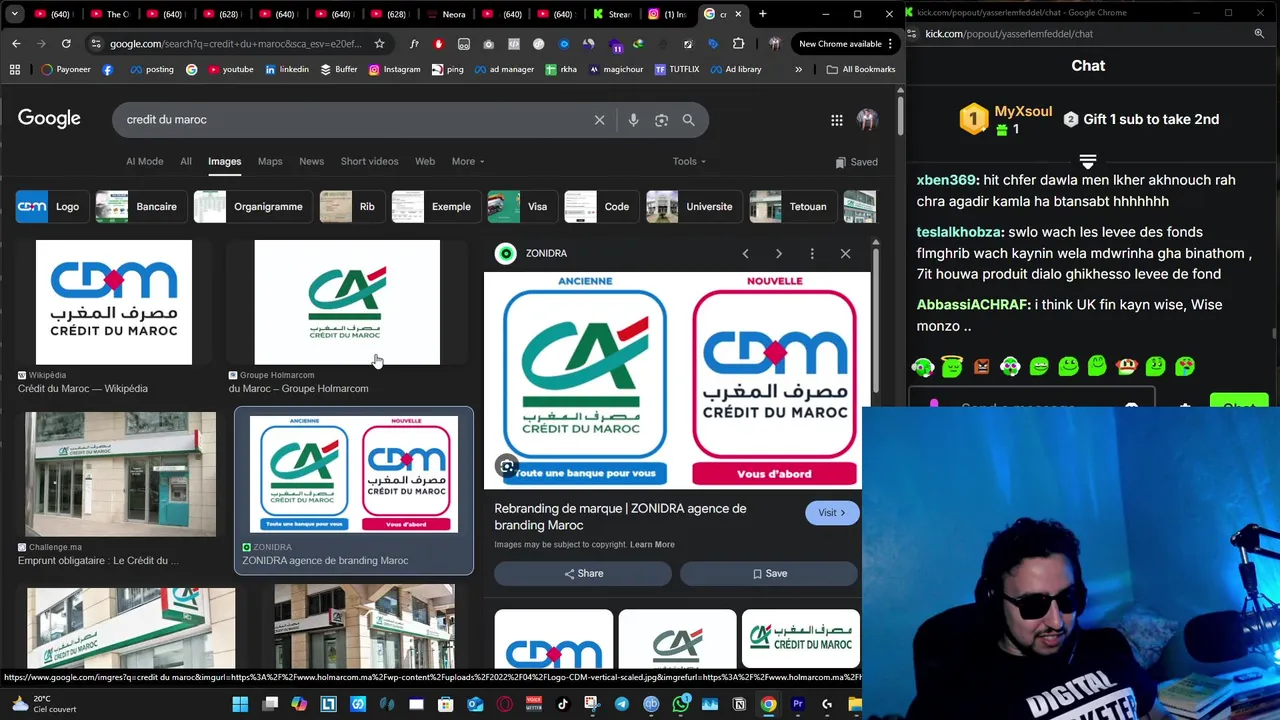Start voice search with the microphone icon

(633, 120)
